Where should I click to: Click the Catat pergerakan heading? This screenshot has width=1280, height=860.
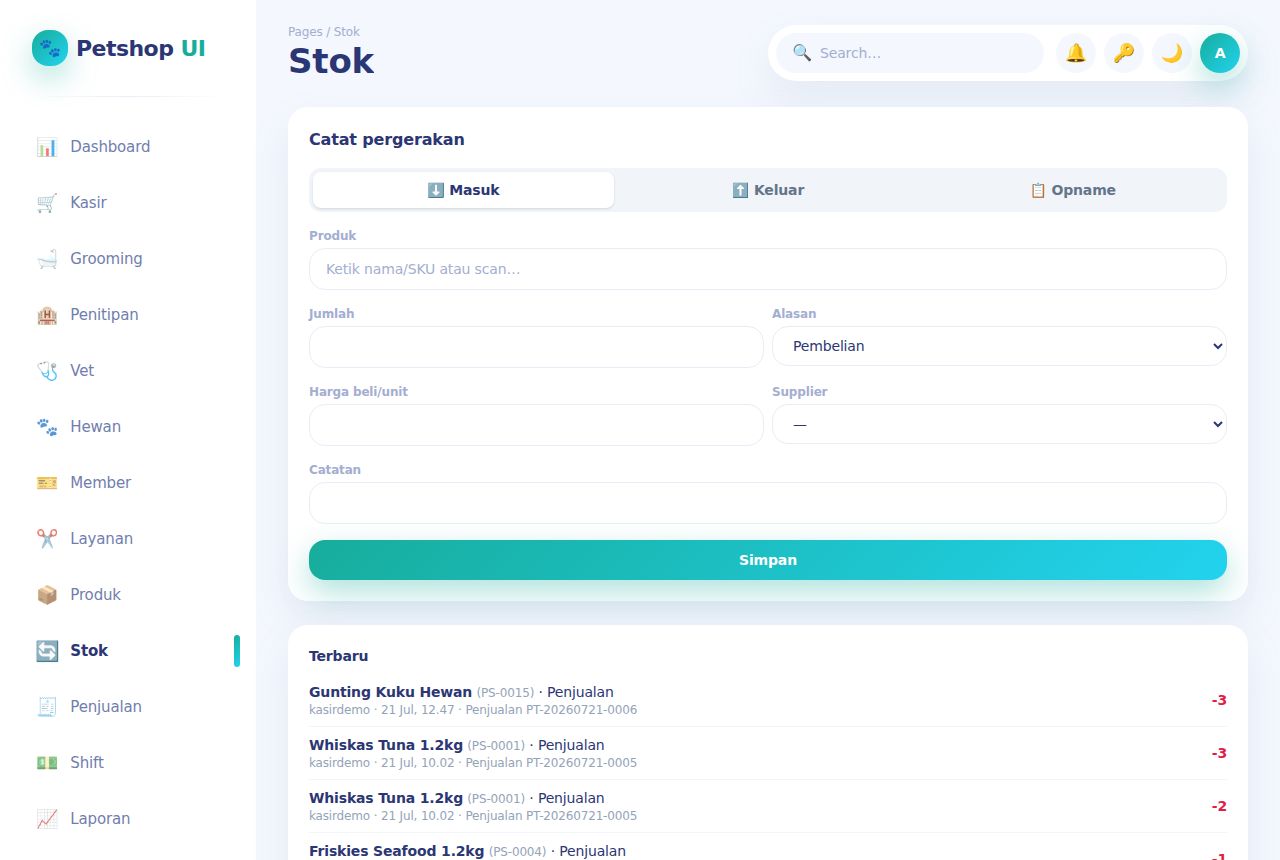(387, 140)
